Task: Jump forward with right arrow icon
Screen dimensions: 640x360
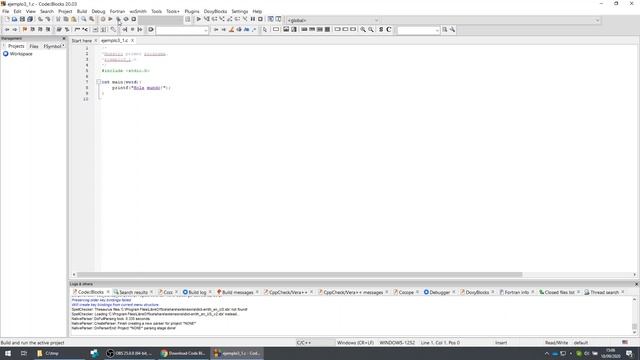Action: pyautogui.click(x=15, y=29)
